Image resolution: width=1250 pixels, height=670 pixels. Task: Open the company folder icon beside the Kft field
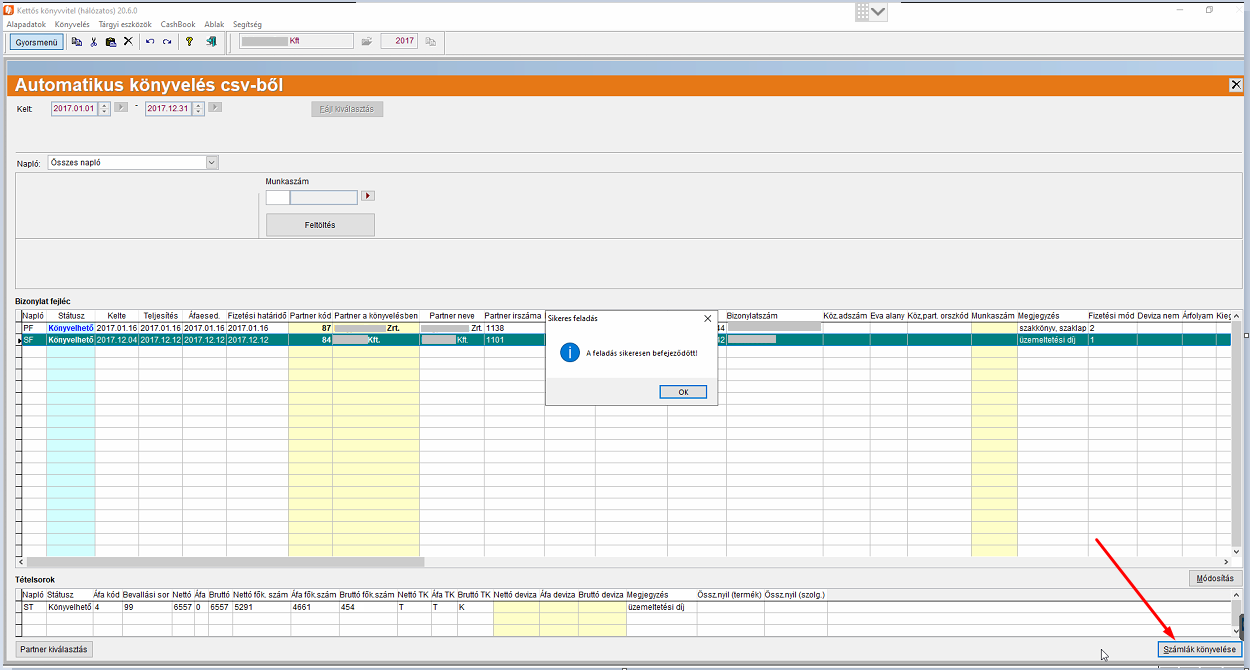click(x=367, y=42)
